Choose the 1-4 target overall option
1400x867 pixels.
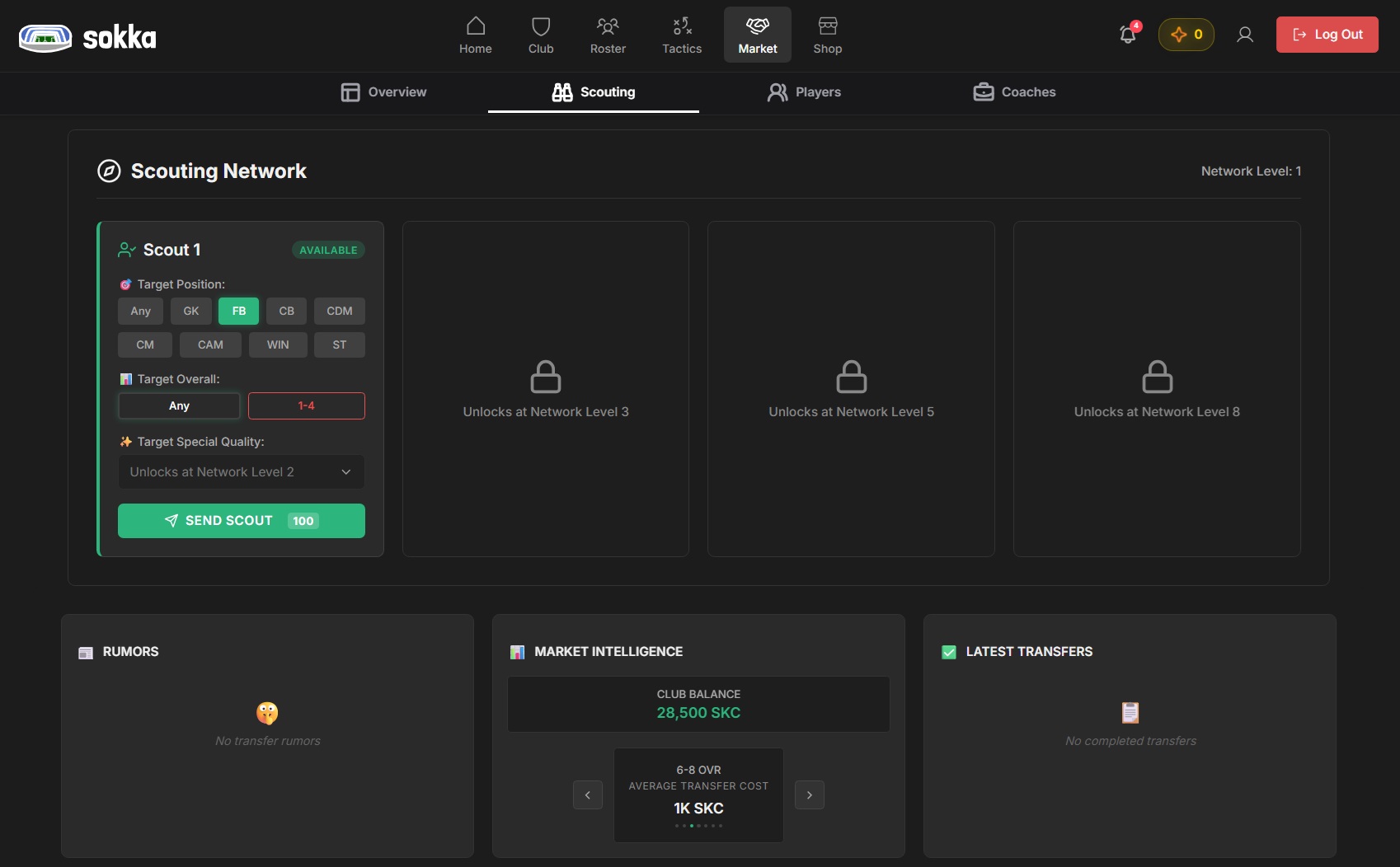click(306, 405)
